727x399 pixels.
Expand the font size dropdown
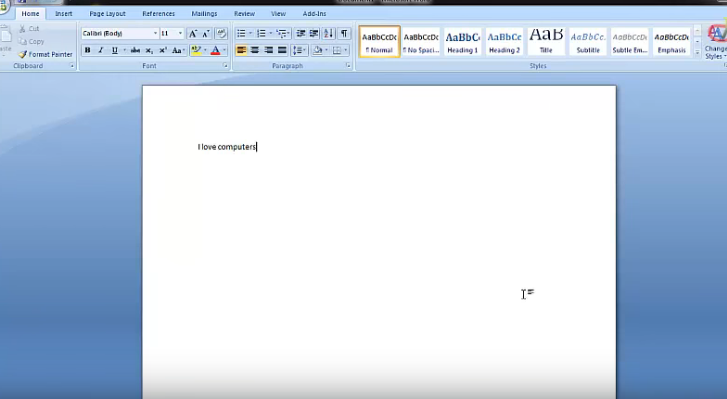point(180,33)
